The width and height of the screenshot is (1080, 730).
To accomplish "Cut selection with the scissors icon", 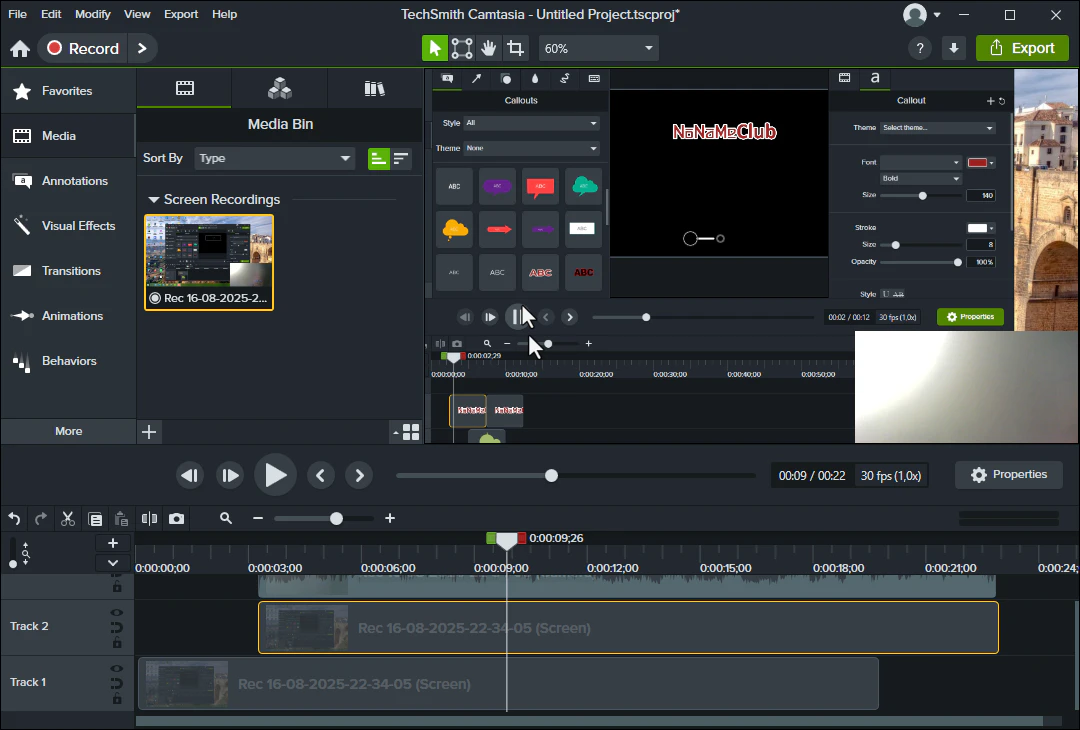I will (x=68, y=518).
